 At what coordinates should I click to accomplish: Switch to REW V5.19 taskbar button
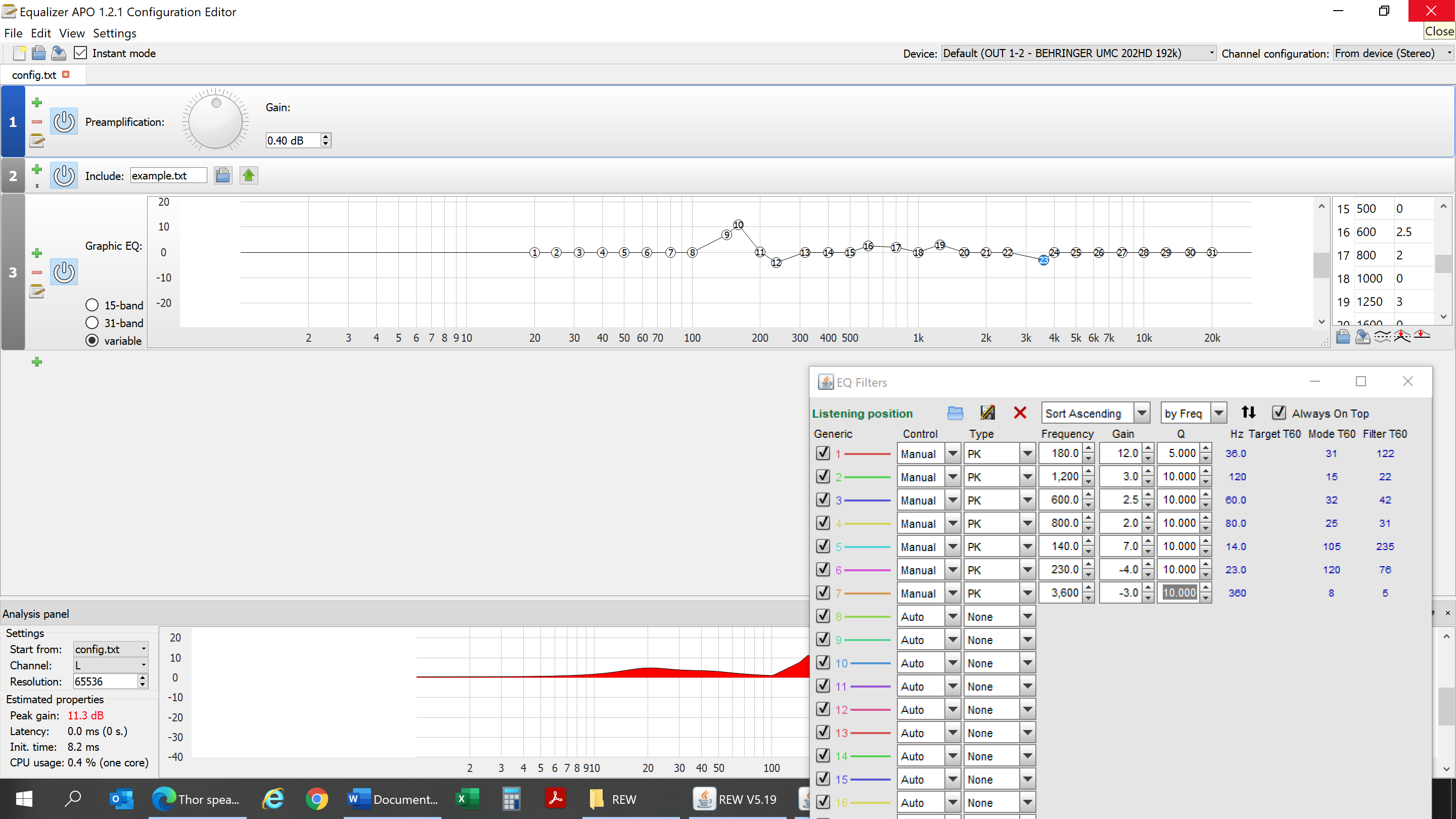tap(737, 799)
